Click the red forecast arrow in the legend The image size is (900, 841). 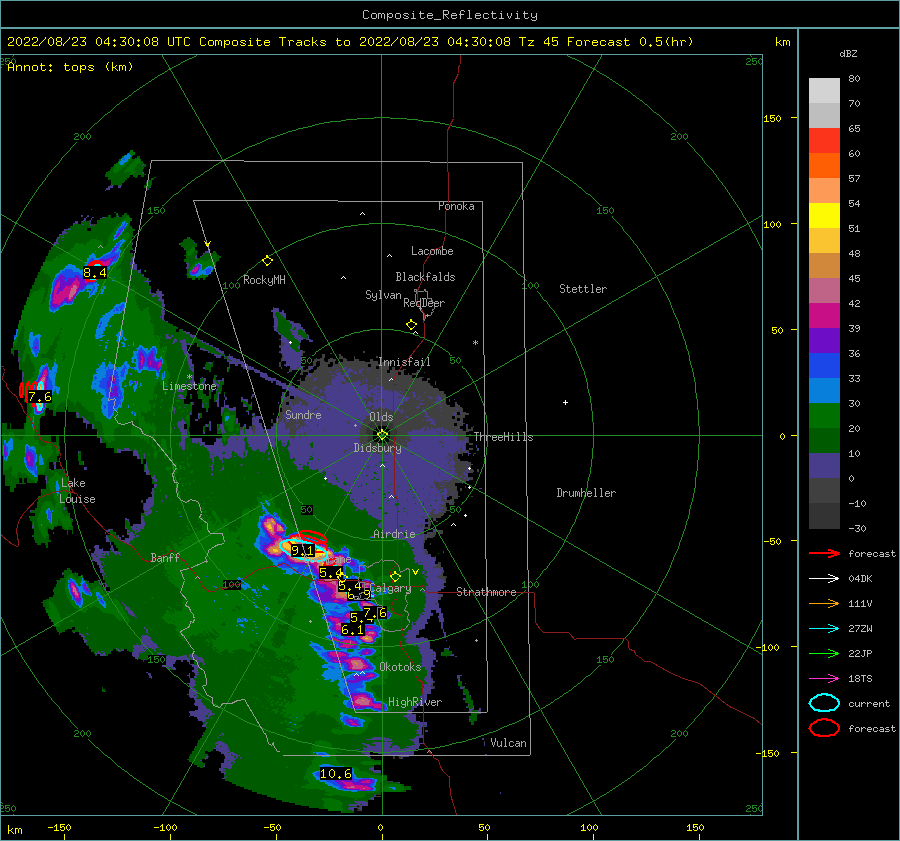click(824, 553)
